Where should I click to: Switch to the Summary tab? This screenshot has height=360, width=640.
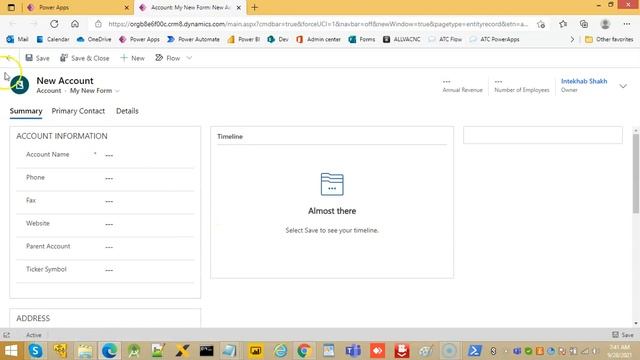coord(26,111)
